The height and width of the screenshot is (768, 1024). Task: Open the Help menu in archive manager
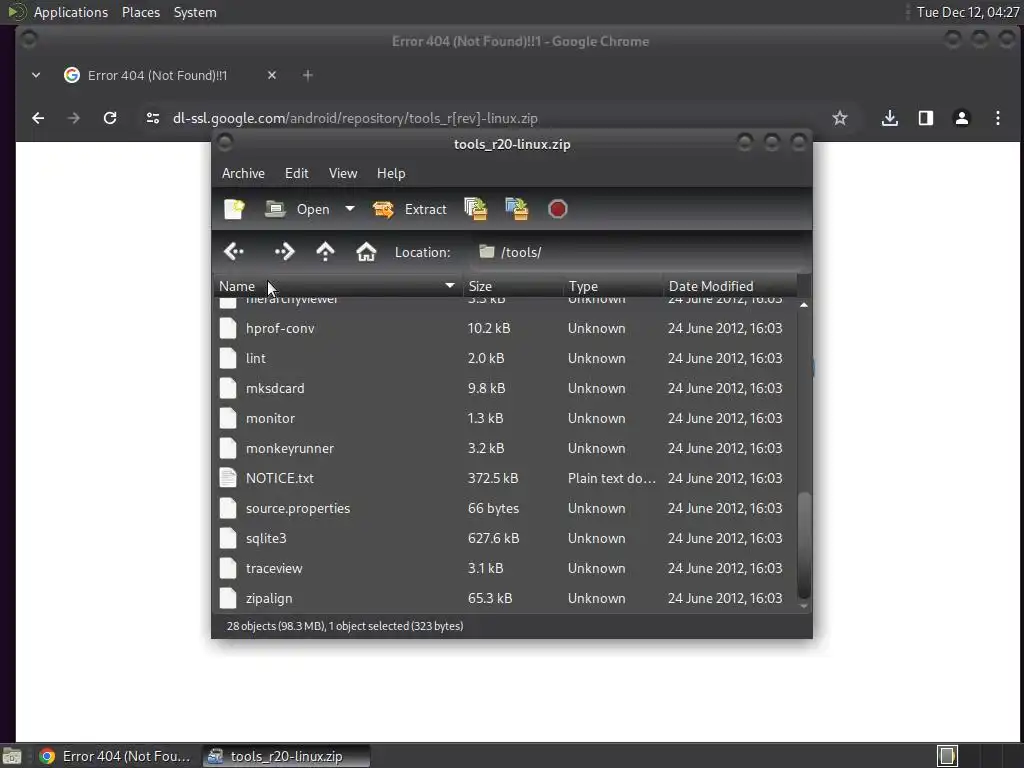coord(391,173)
